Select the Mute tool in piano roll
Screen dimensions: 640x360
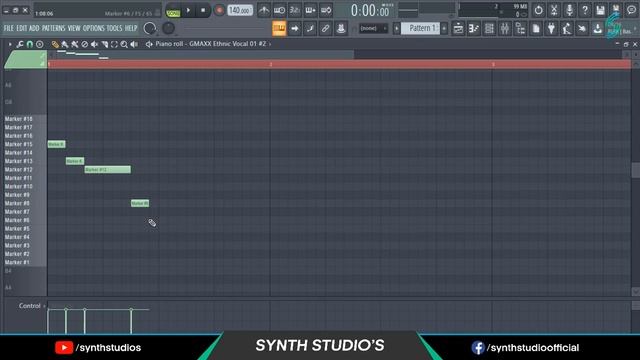point(94,44)
